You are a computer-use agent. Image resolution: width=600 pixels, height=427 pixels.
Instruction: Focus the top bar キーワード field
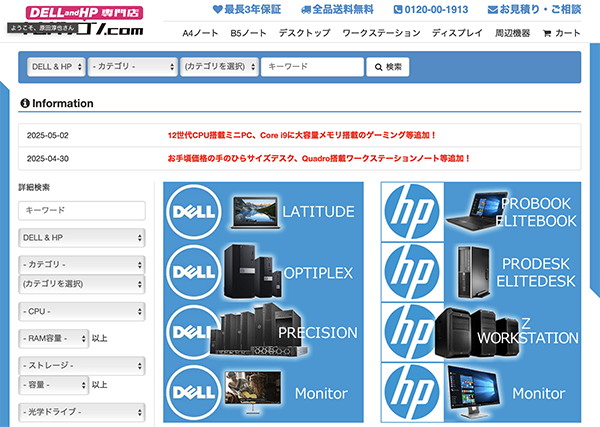312,67
